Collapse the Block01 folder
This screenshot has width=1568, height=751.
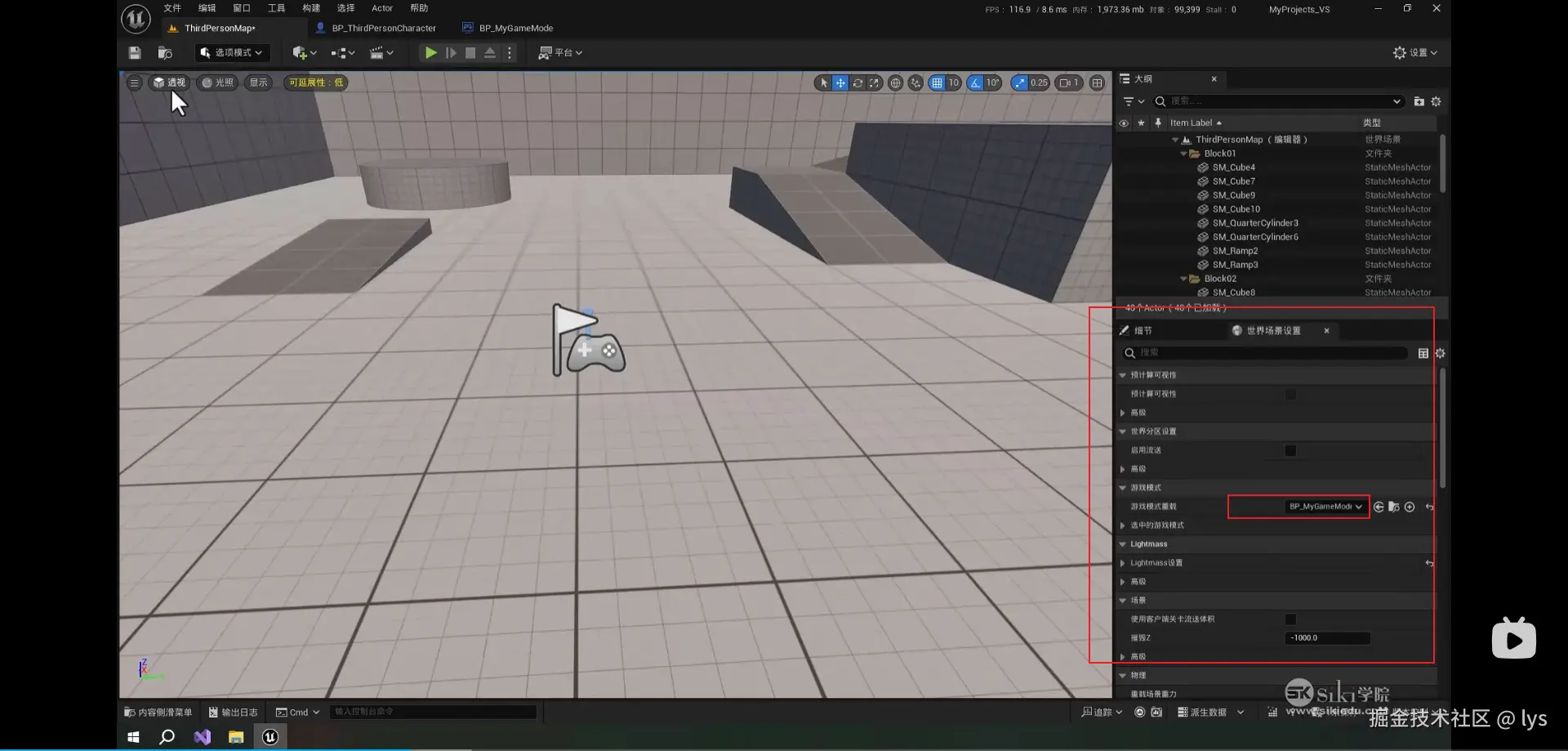tap(1184, 154)
